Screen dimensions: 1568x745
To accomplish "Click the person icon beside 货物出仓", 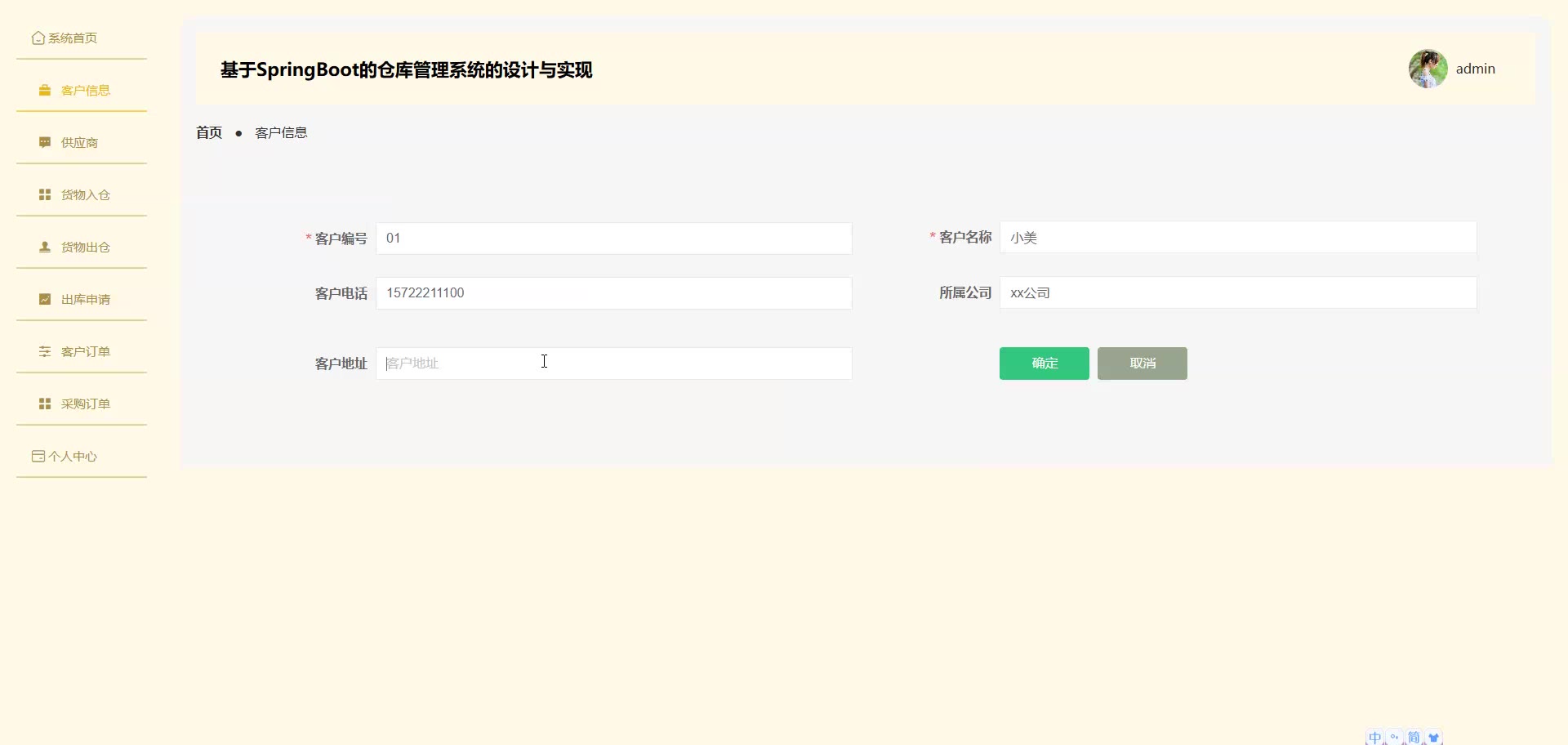I will coord(45,248).
